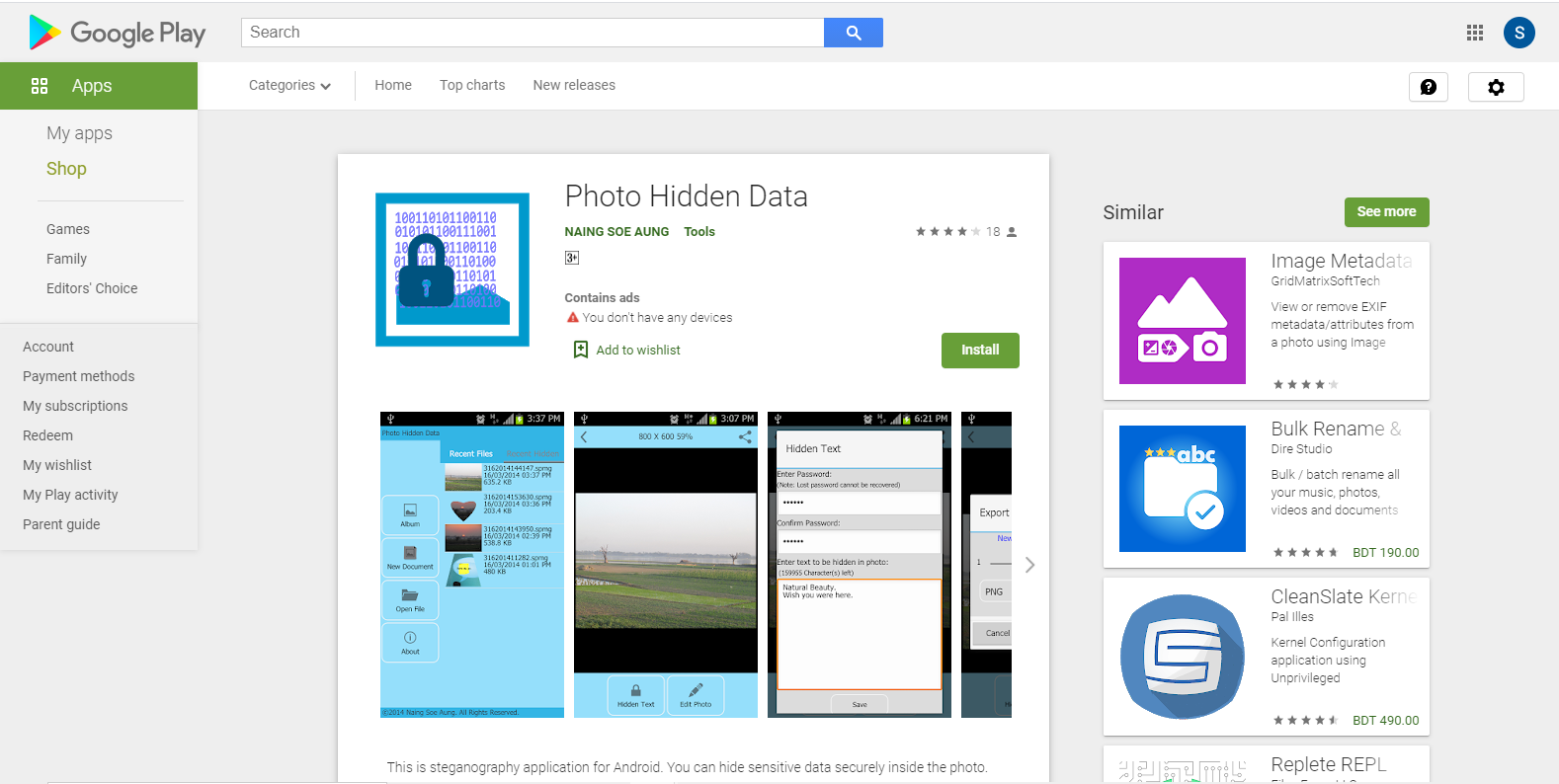Screen dimensions: 1559x784
Task: Open the Top charts tab
Action: click(472, 86)
